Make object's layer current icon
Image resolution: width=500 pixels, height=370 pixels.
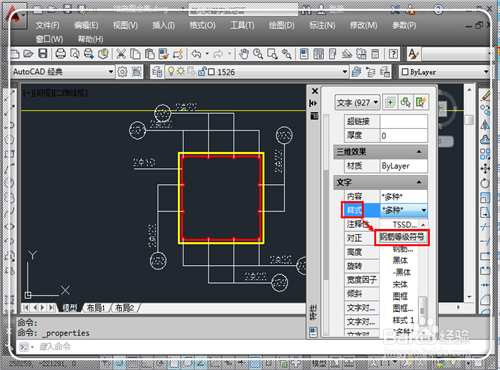pyautogui.click(x=356, y=72)
